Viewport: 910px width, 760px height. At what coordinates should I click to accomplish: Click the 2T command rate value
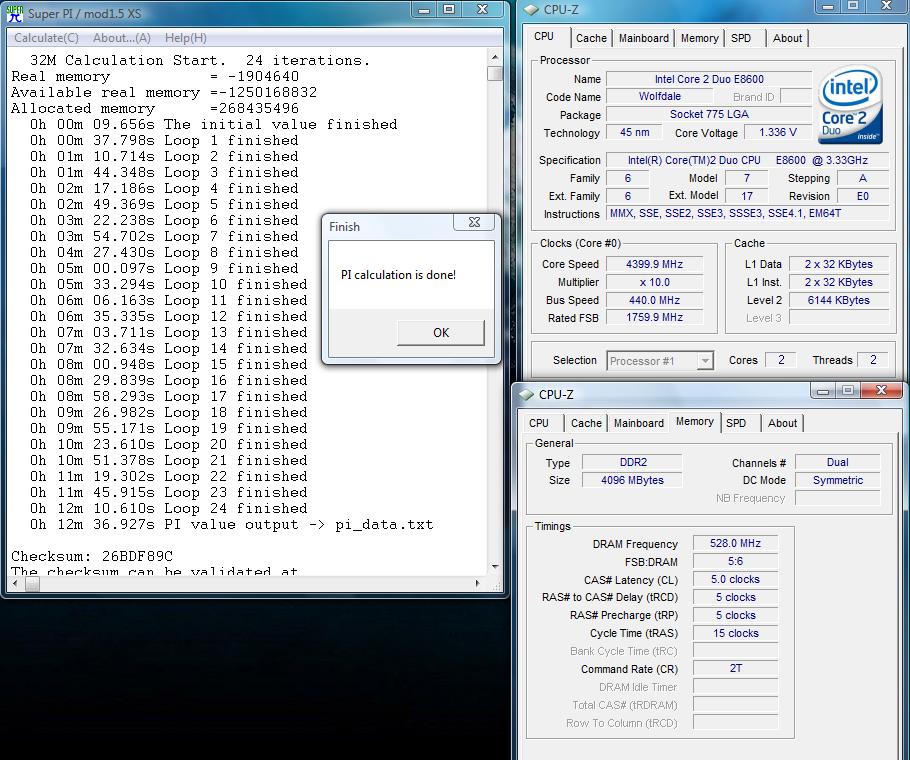[735, 669]
